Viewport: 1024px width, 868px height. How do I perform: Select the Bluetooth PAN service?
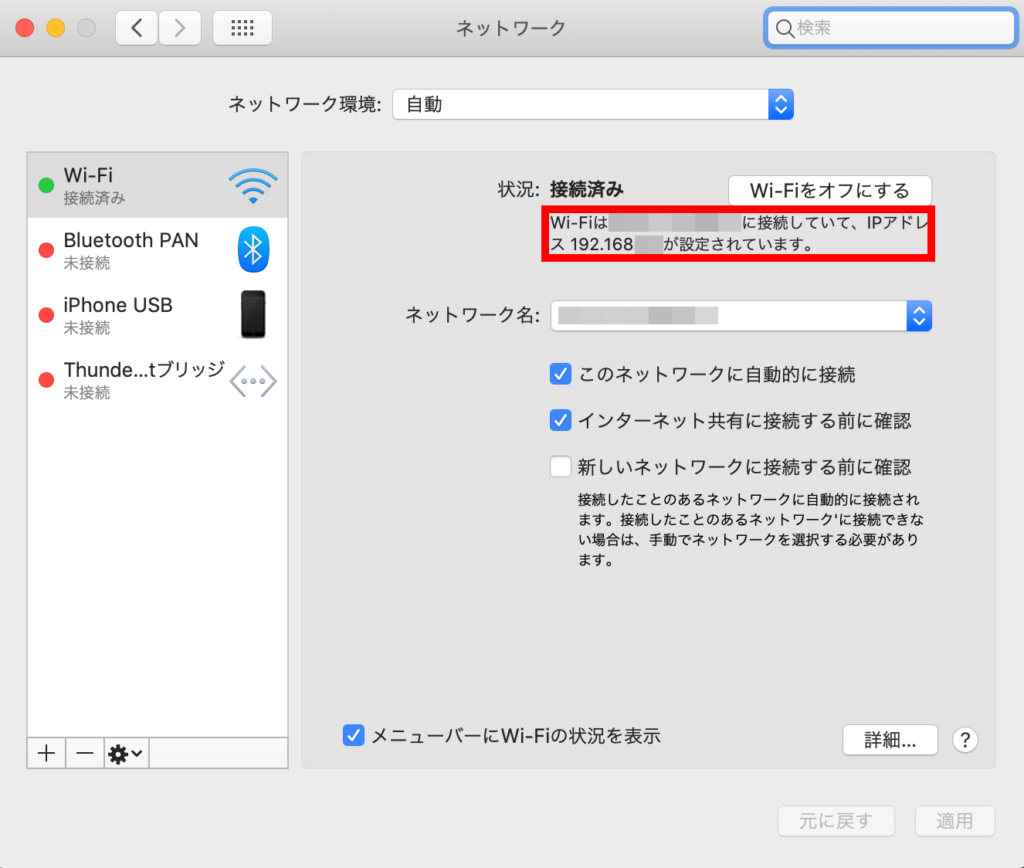click(157, 250)
